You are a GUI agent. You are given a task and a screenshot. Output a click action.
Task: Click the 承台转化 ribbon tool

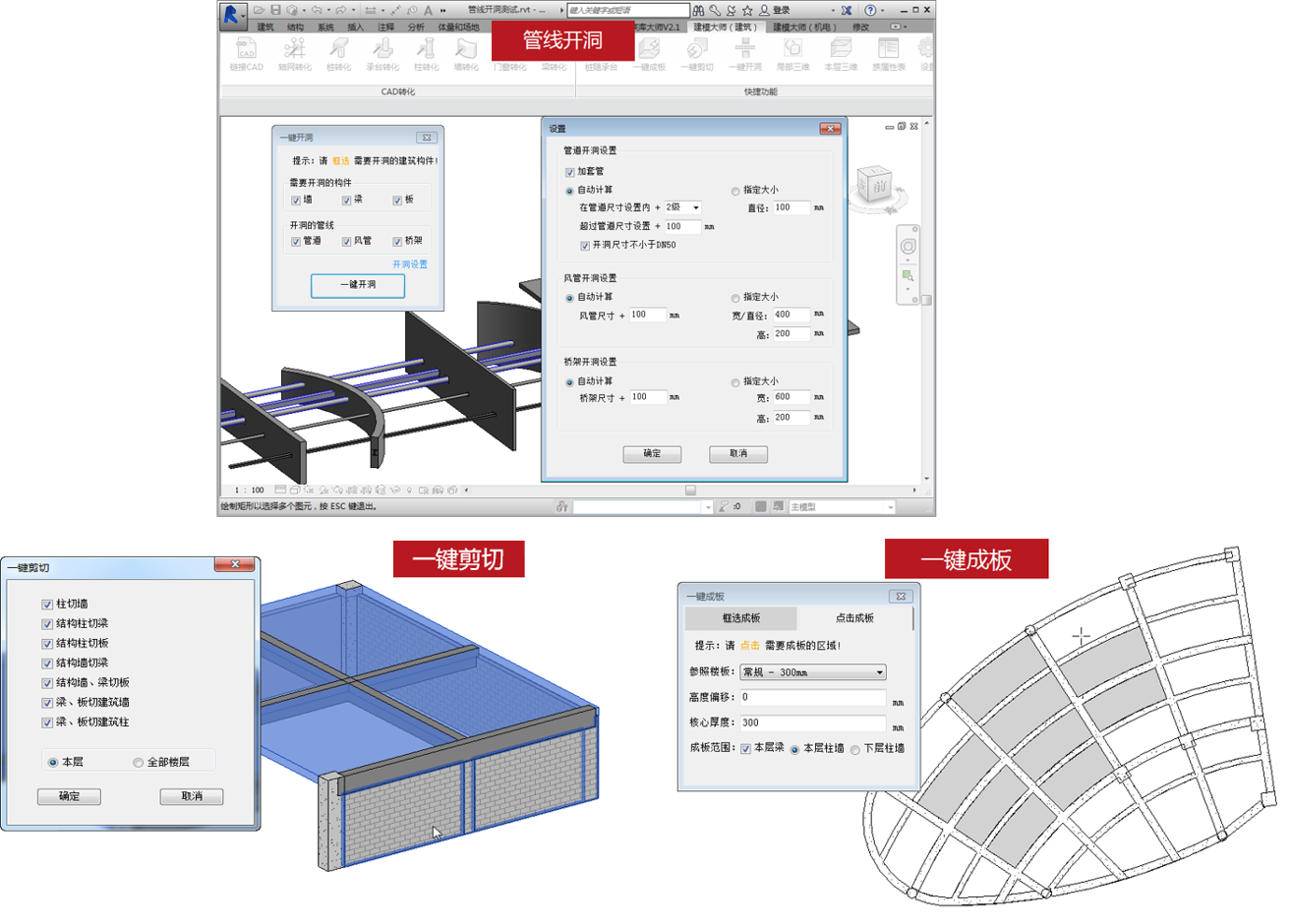[x=382, y=54]
